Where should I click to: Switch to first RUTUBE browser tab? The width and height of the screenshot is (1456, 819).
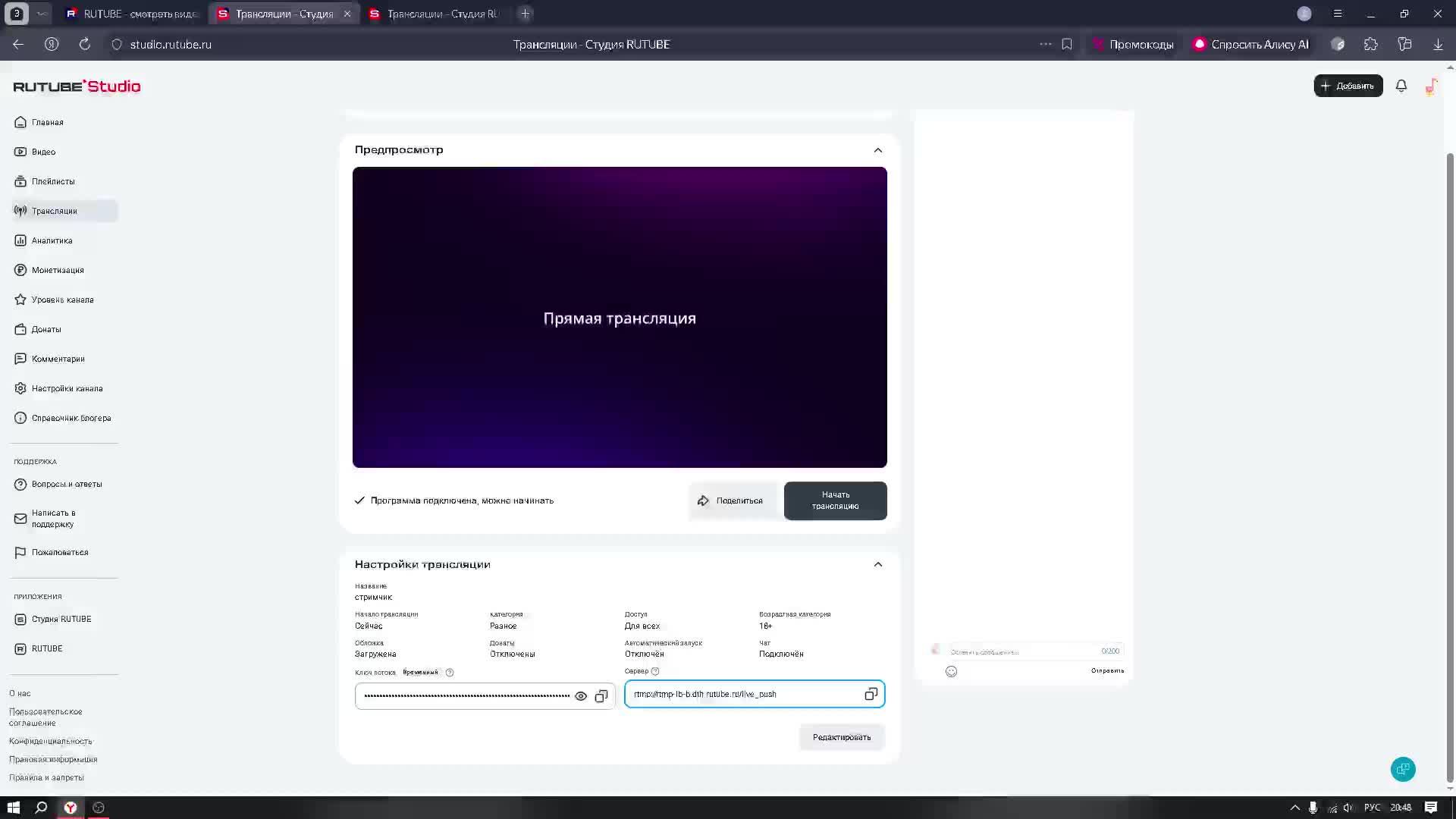coord(133,14)
